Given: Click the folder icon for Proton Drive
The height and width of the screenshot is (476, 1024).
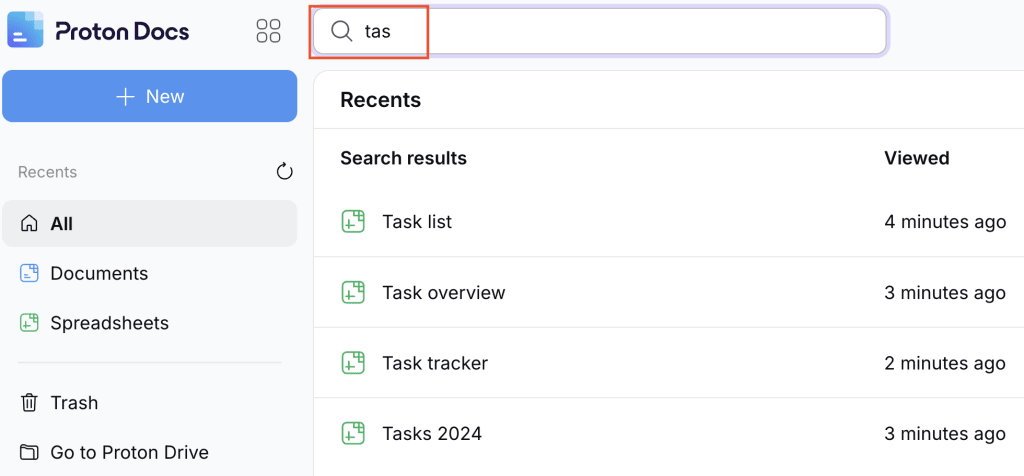Looking at the screenshot, I should tap(29, 452).
